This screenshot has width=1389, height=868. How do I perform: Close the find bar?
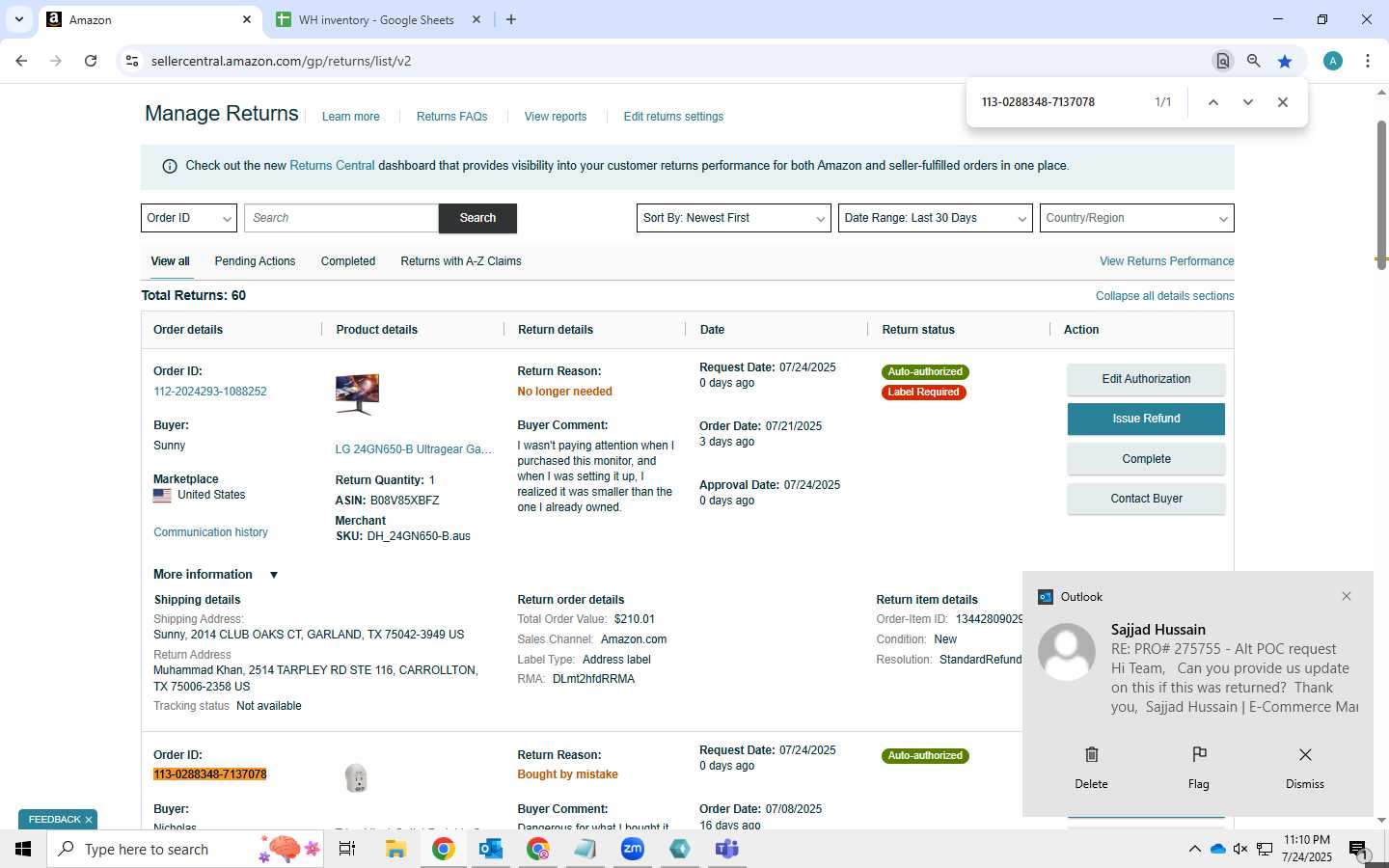pyautogui.click(x=1283, y=102)
